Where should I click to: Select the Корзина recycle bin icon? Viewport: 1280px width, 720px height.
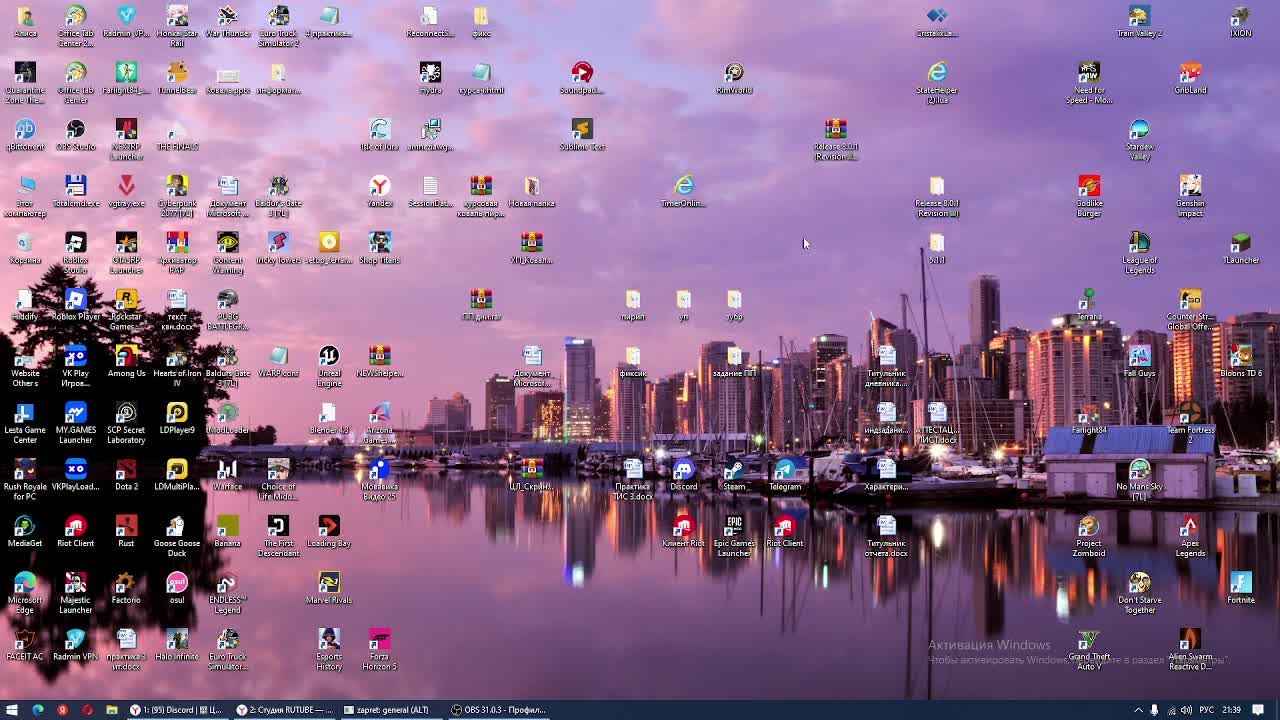[25, 249]
